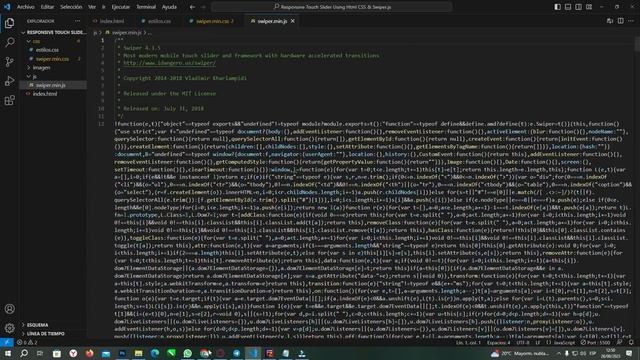Switch to the swiper.min.css tab
Viewport: 640px width, 360px height.
211,21
